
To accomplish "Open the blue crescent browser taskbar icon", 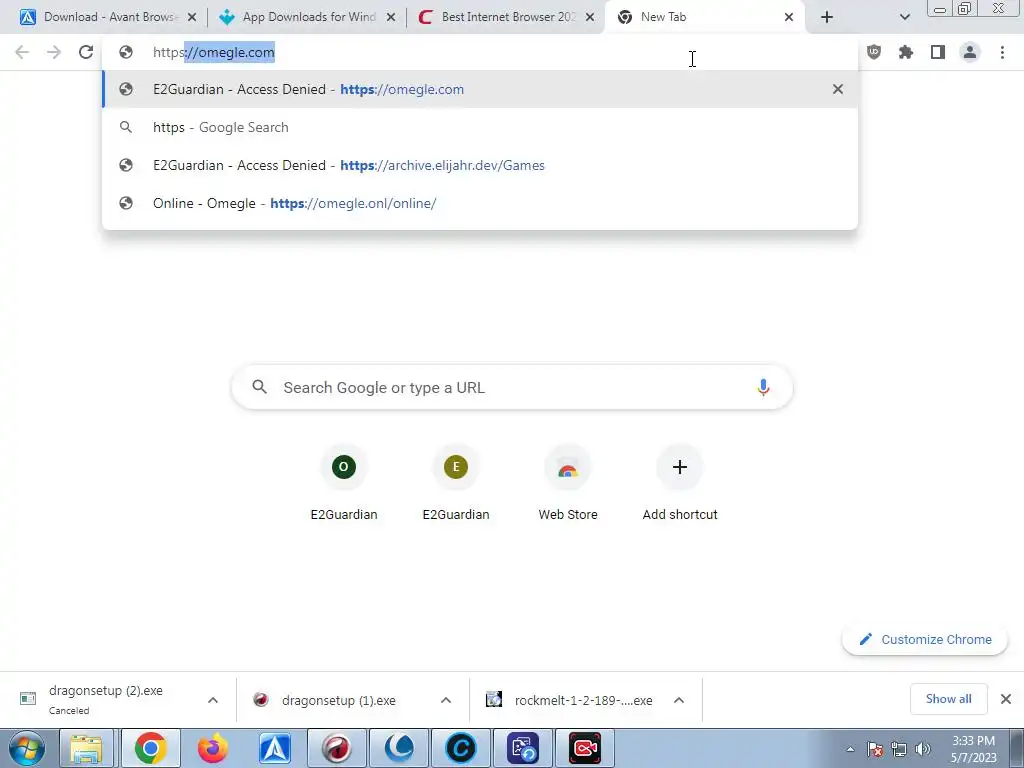I will tap(399, 748).
